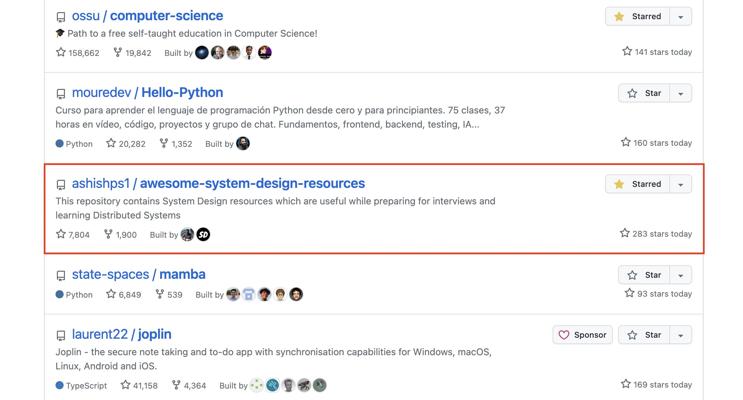This screenshot has height=400, width=743.
Task: Click the '283 stars today' text
Action: click(656, 234)
